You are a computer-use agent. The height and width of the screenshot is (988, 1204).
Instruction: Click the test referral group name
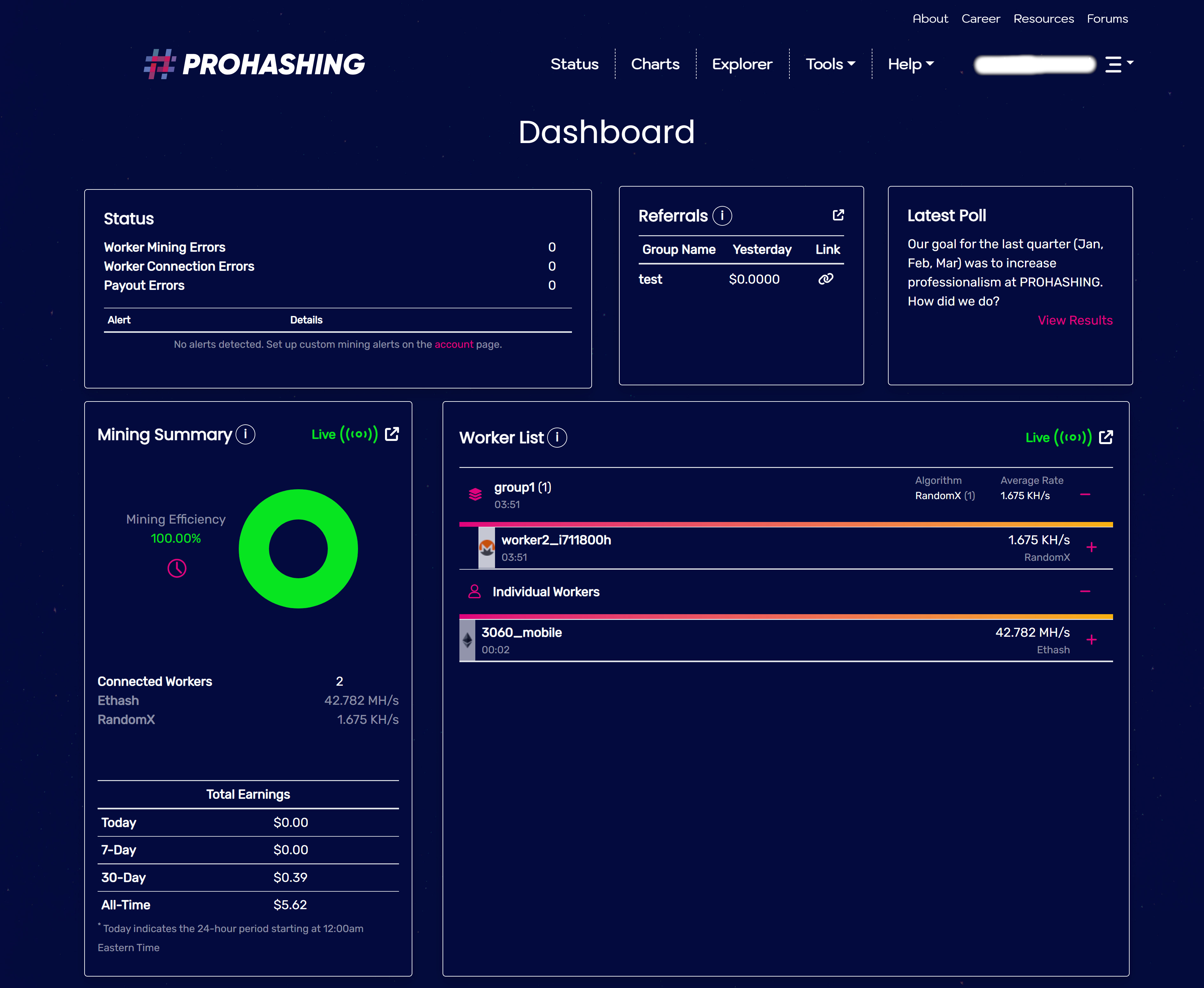[650, 279]
